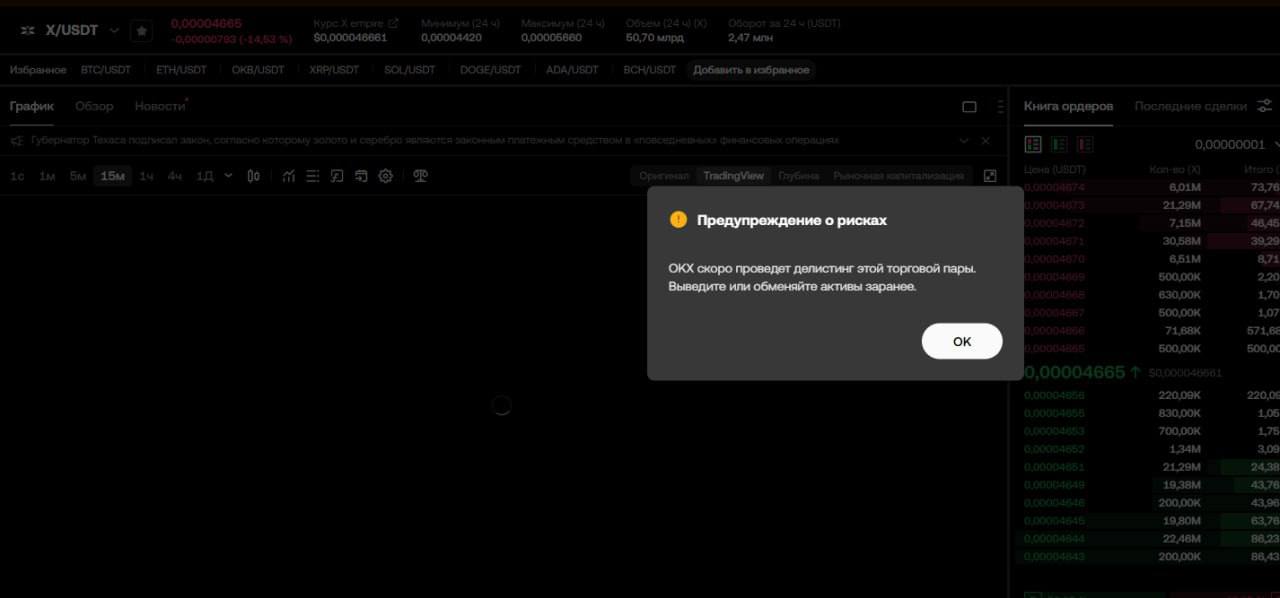The height and width of the screenshot is (598, 1280).
Task: Click ask price 0,00004674 in order book
Action: coord(1055,187)
